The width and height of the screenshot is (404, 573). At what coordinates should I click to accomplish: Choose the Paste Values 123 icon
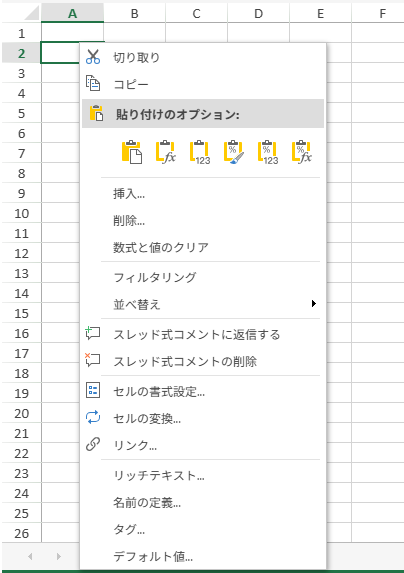point(200,152)
